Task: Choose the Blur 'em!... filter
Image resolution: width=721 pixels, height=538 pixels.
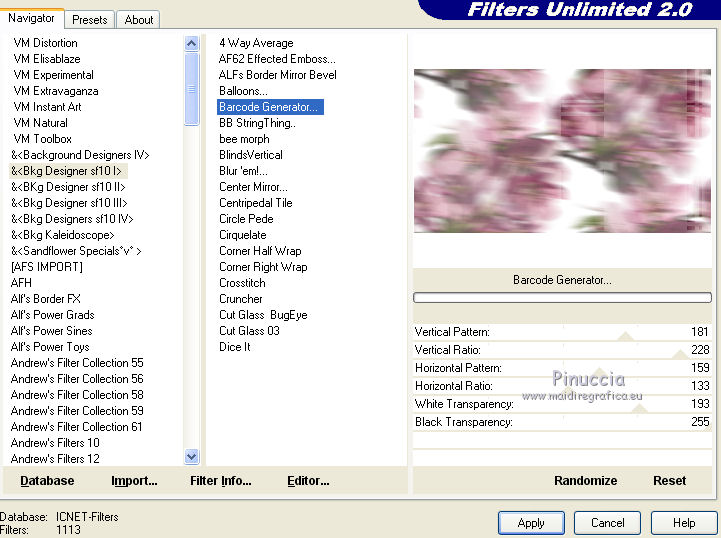Action: point(243,171)
